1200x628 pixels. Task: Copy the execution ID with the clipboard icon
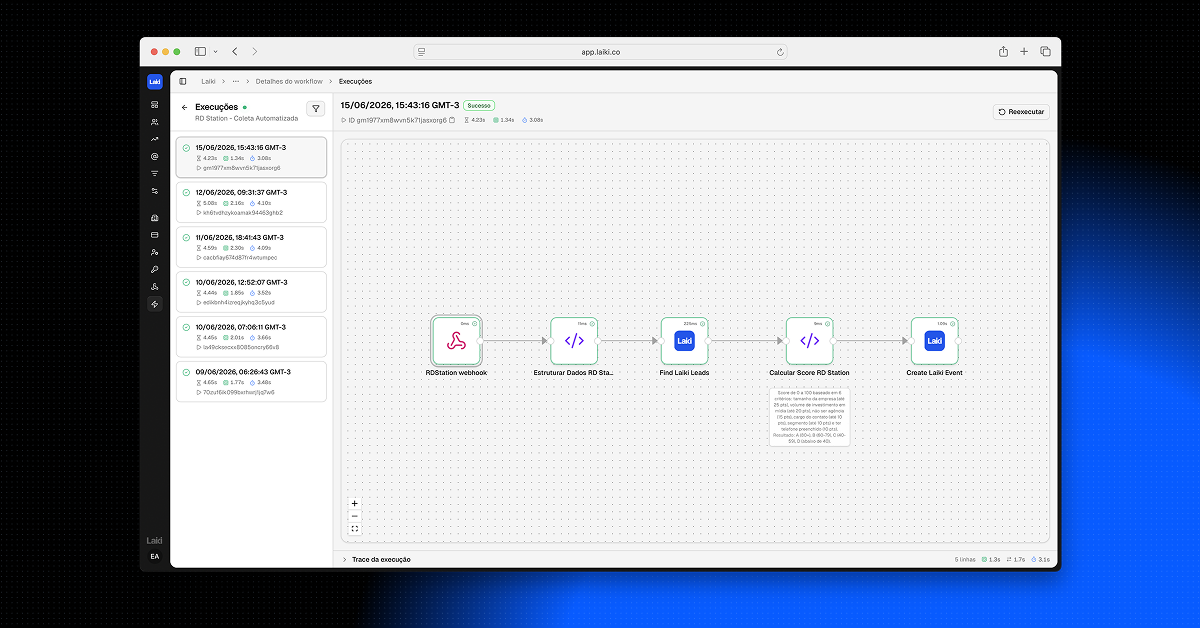click(452, 120)
